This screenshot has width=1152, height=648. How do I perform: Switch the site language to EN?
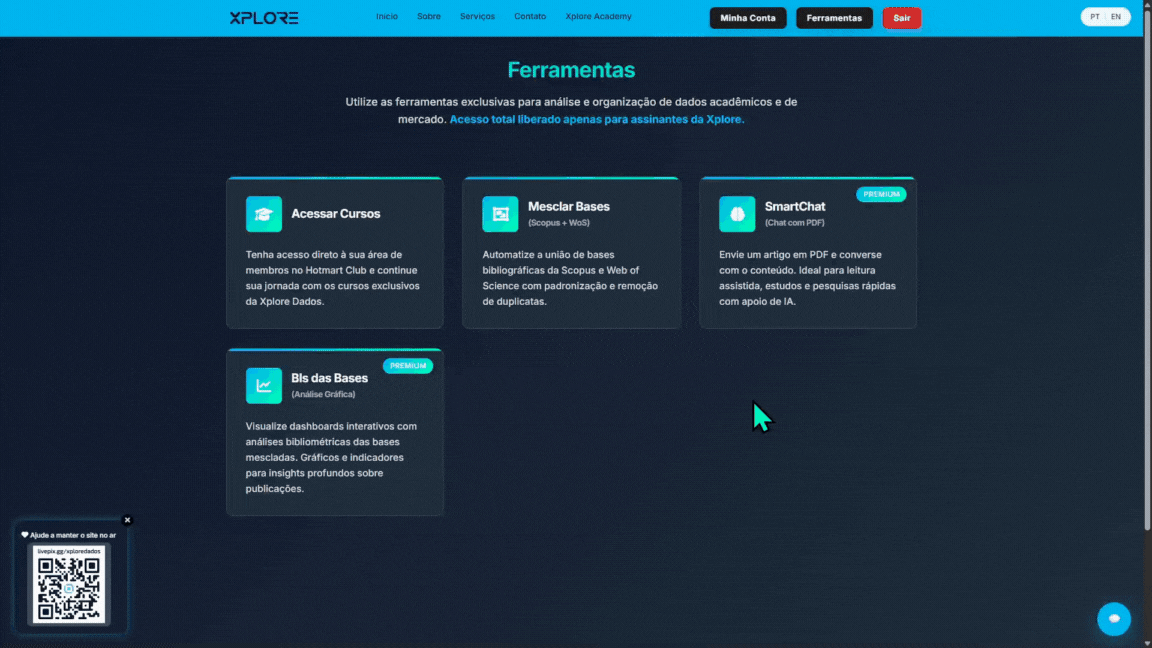pos(1116,16)
